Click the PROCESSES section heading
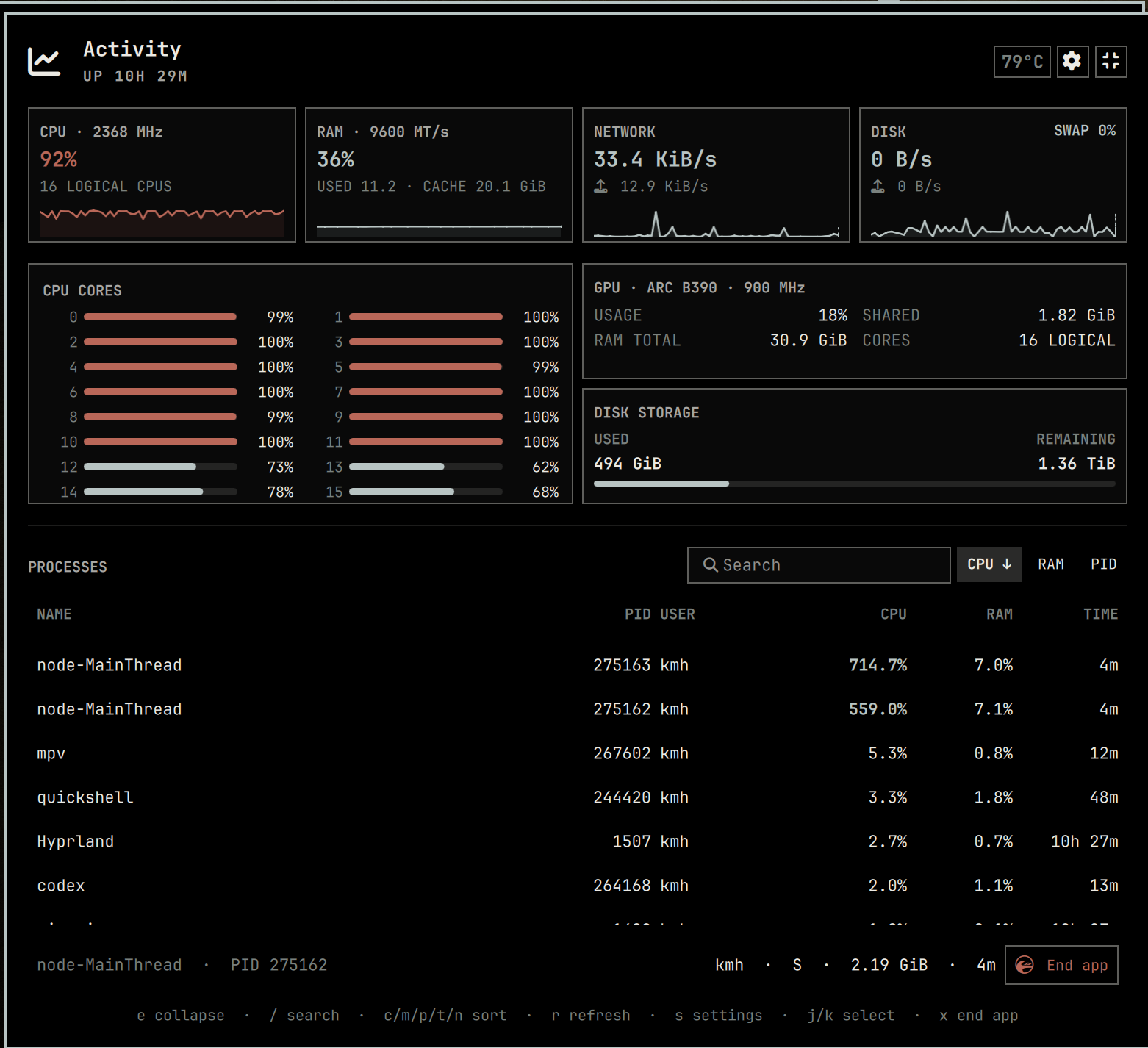Viewport: 1148px width, 1048px height. click(68, 567)
